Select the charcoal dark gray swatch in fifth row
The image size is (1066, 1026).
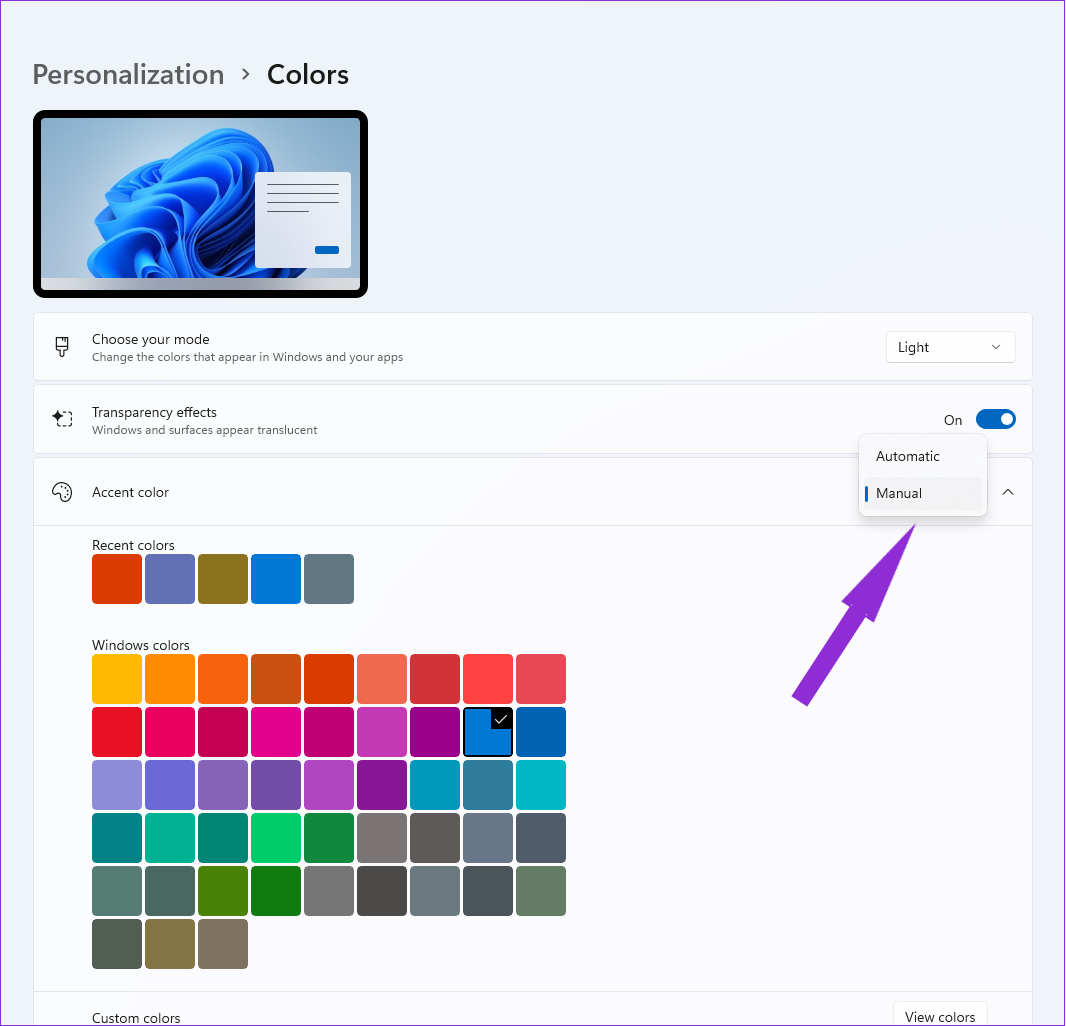(x=382, y=891)
